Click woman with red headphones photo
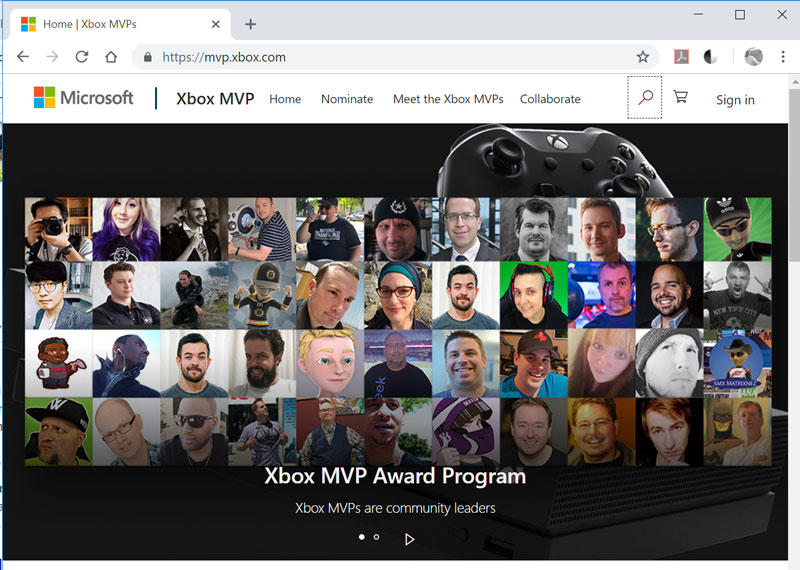 [534, 295]
